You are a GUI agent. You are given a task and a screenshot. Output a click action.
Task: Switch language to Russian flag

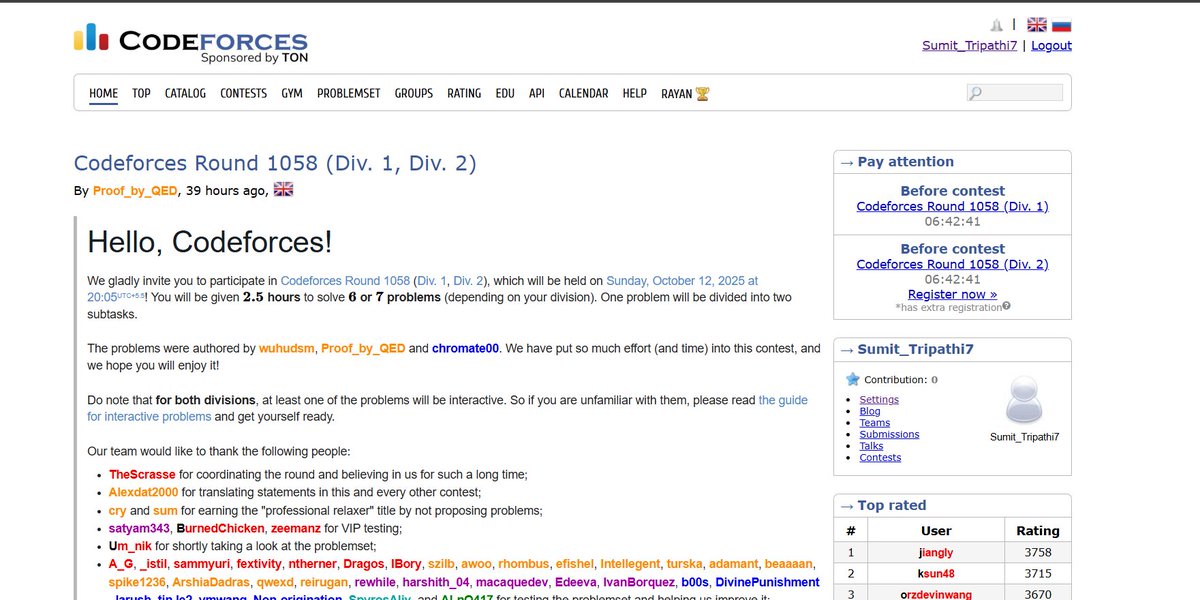[x=1061, y=25]
